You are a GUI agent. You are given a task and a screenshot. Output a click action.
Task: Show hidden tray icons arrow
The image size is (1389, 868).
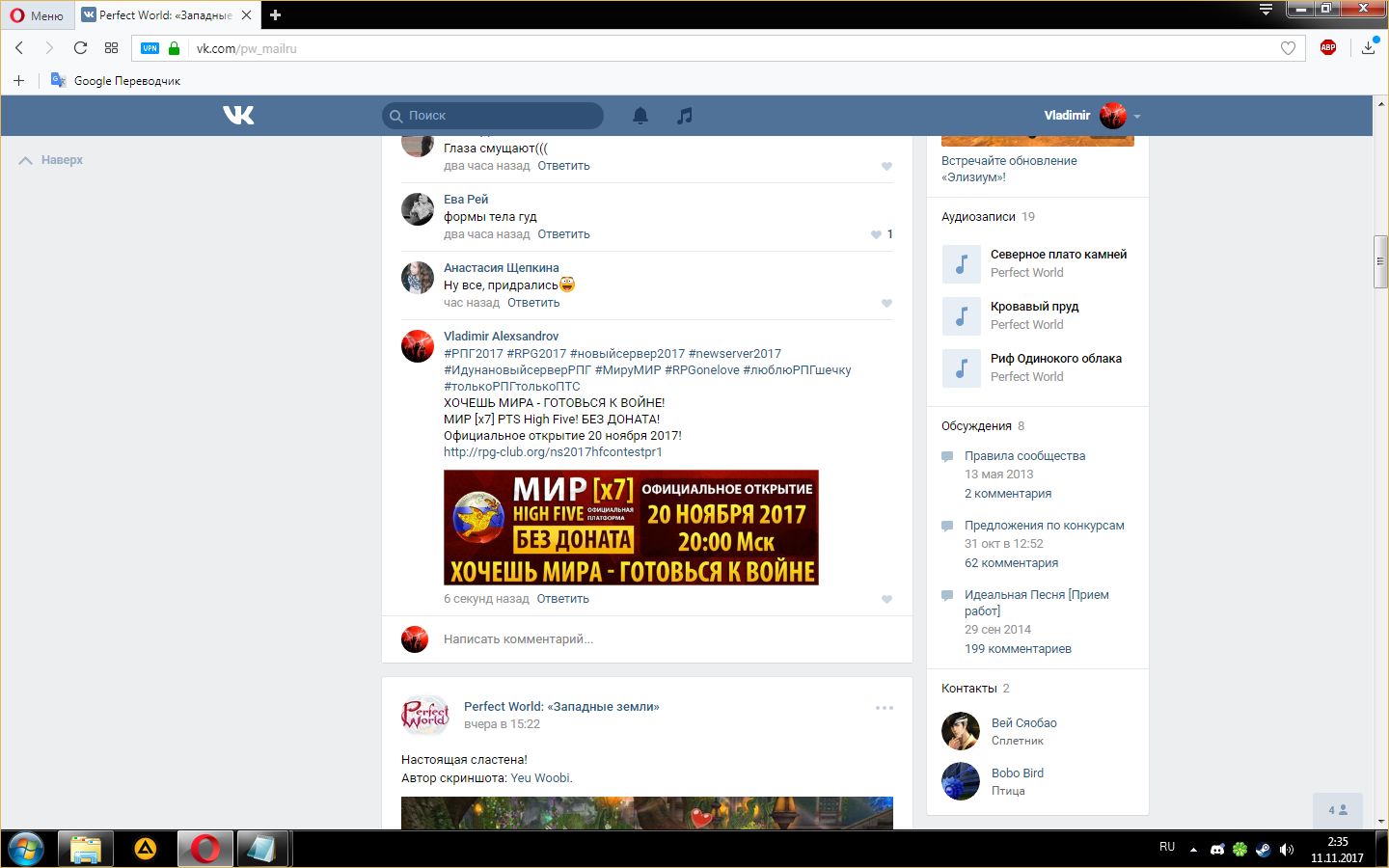[x=1193, y=850]
